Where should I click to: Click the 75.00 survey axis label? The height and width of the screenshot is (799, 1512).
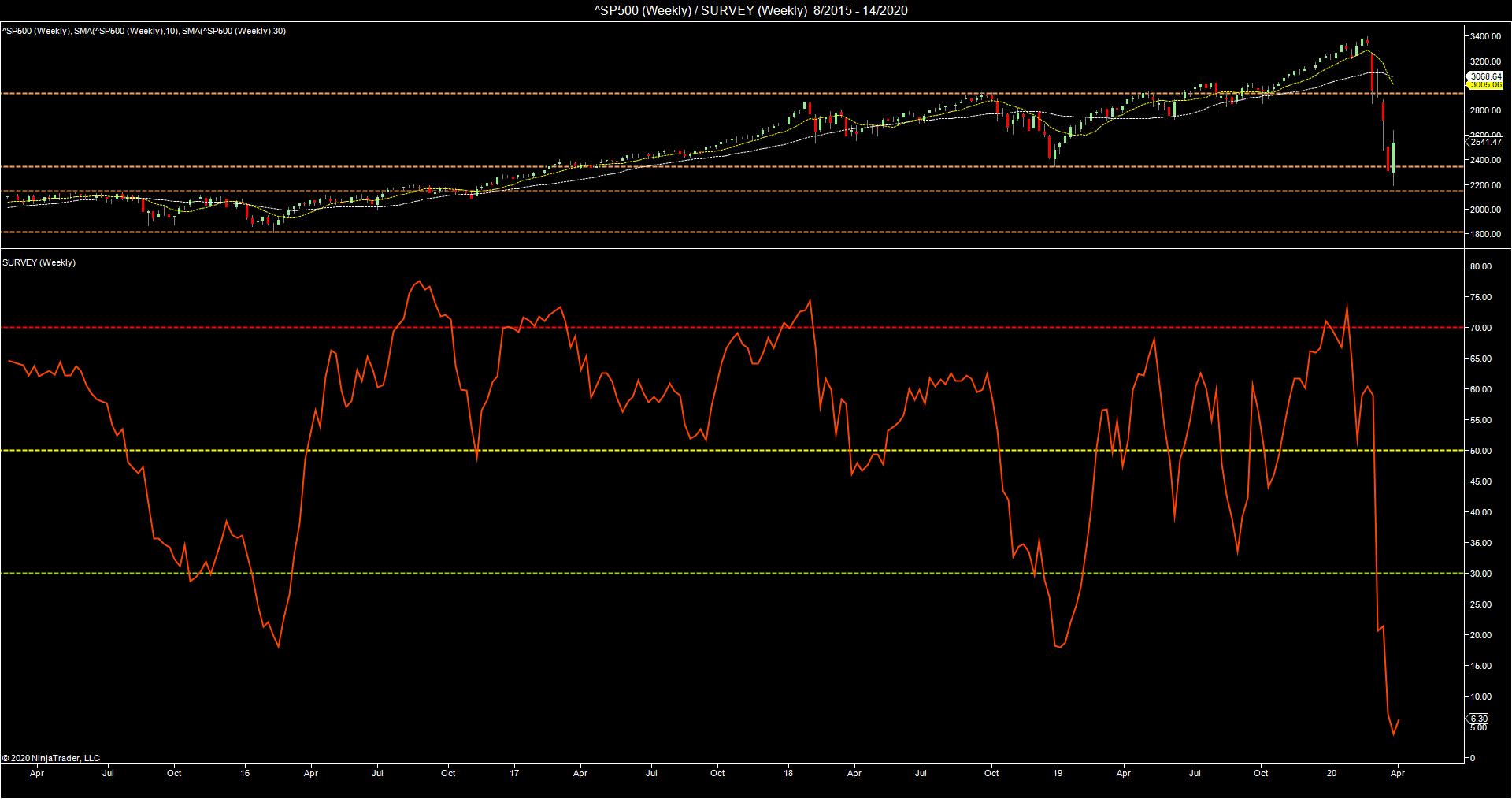point(1480,297)
